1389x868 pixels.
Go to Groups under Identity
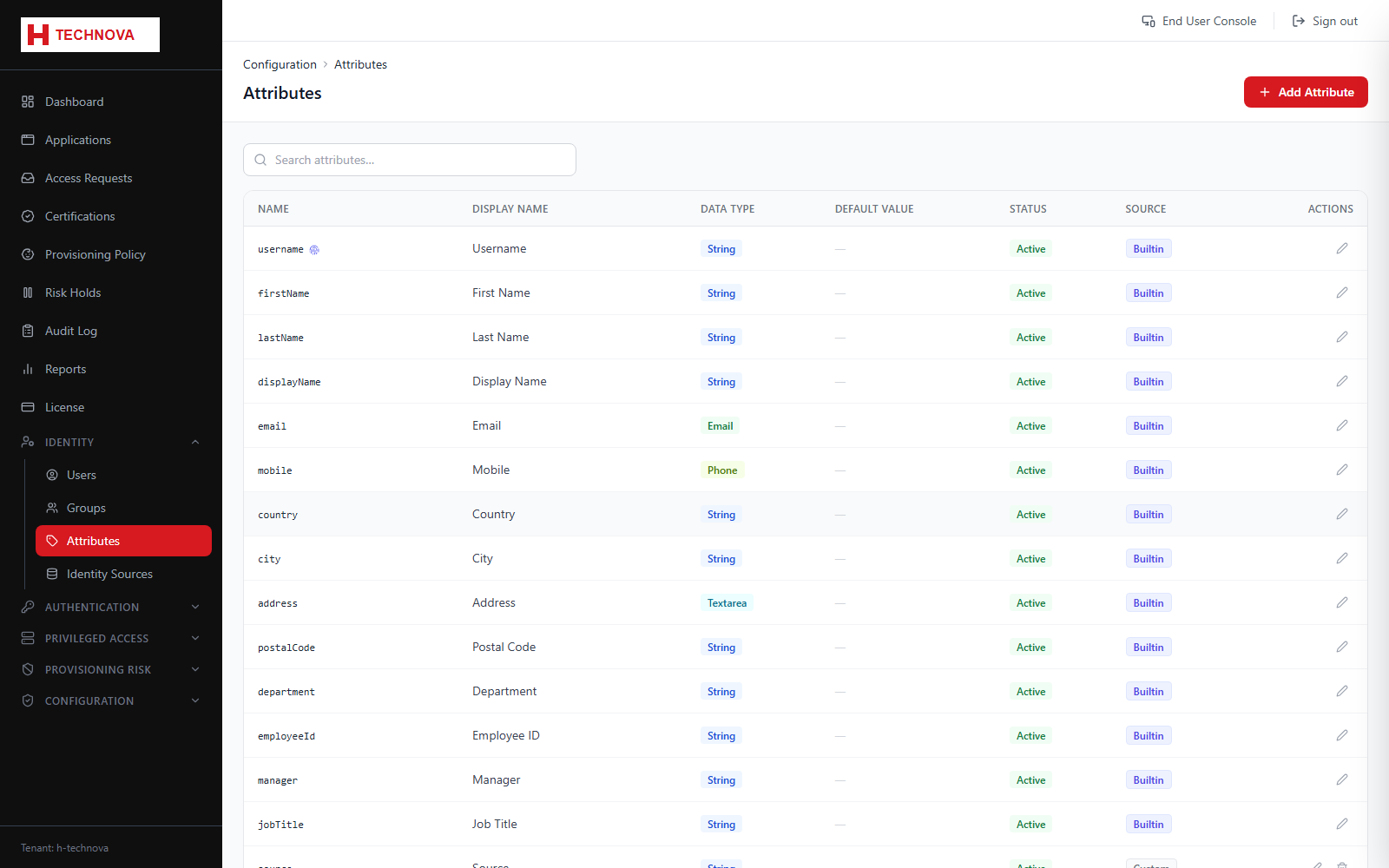(123, 508)
